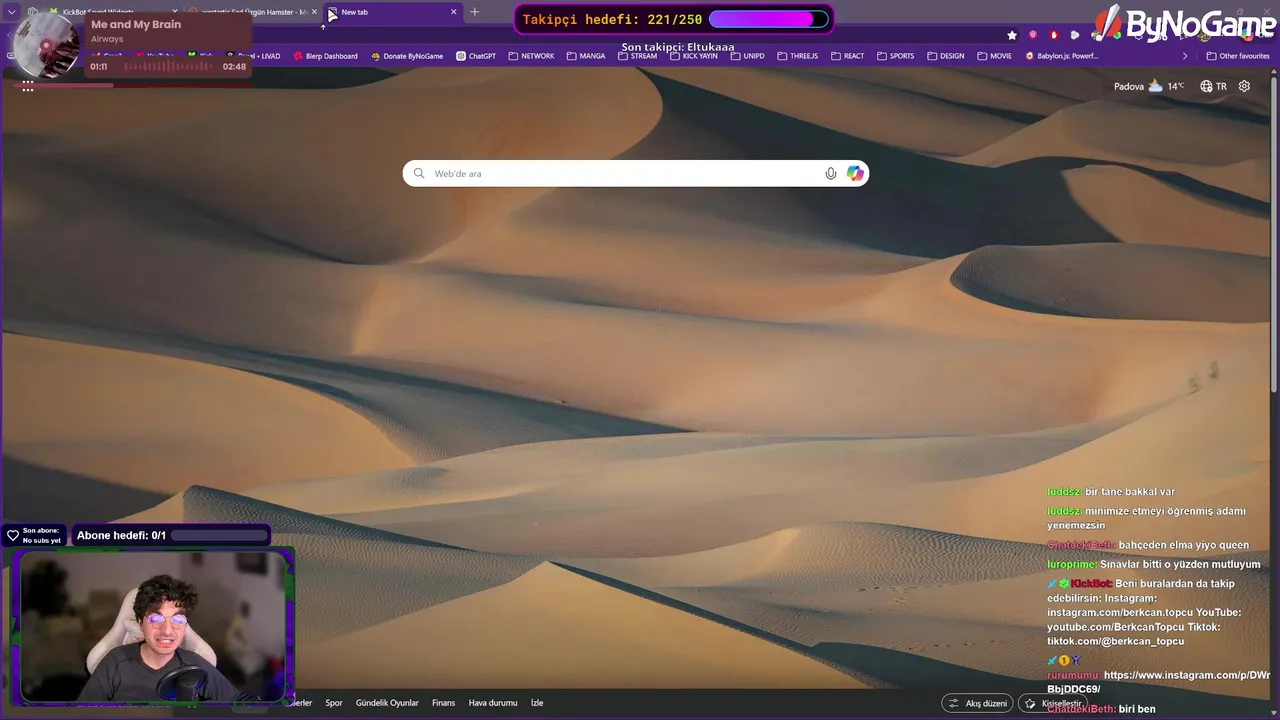Open Copilot from the search box icon
The height and width of the screenshot is (720, 1280).
[x=855, y=173]
